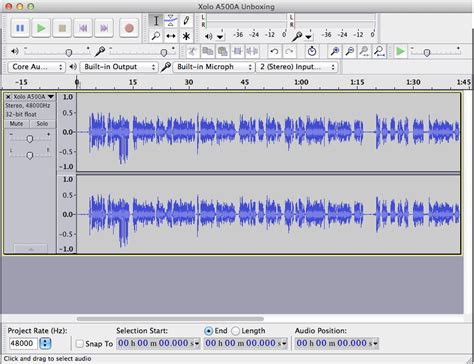Select the End radio button
Image resolution: width=474 pixels, height=364 pixels.
click(209, 331)
